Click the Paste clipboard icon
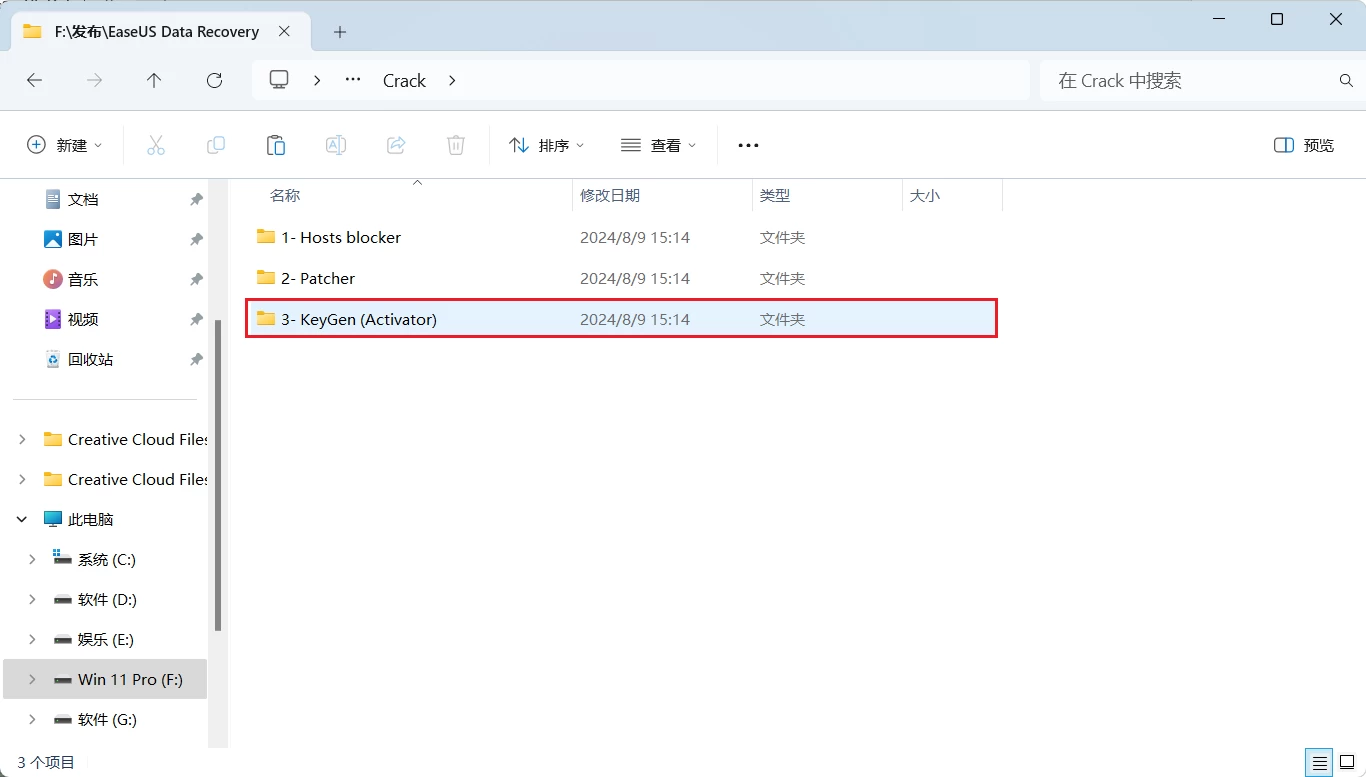The height and width of the screenshot is (777, 1366). coord(276,145)
